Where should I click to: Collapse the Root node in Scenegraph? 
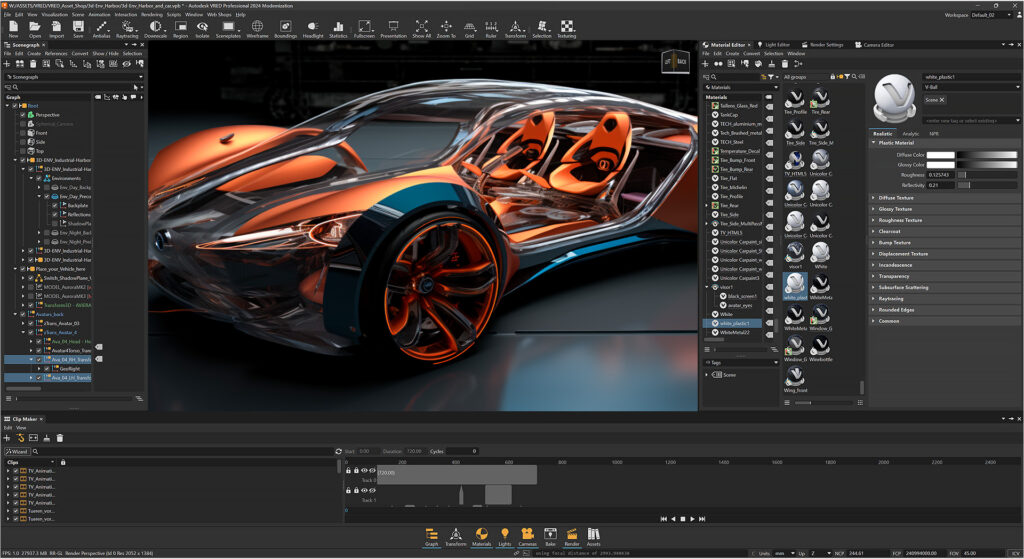point(8,106)
